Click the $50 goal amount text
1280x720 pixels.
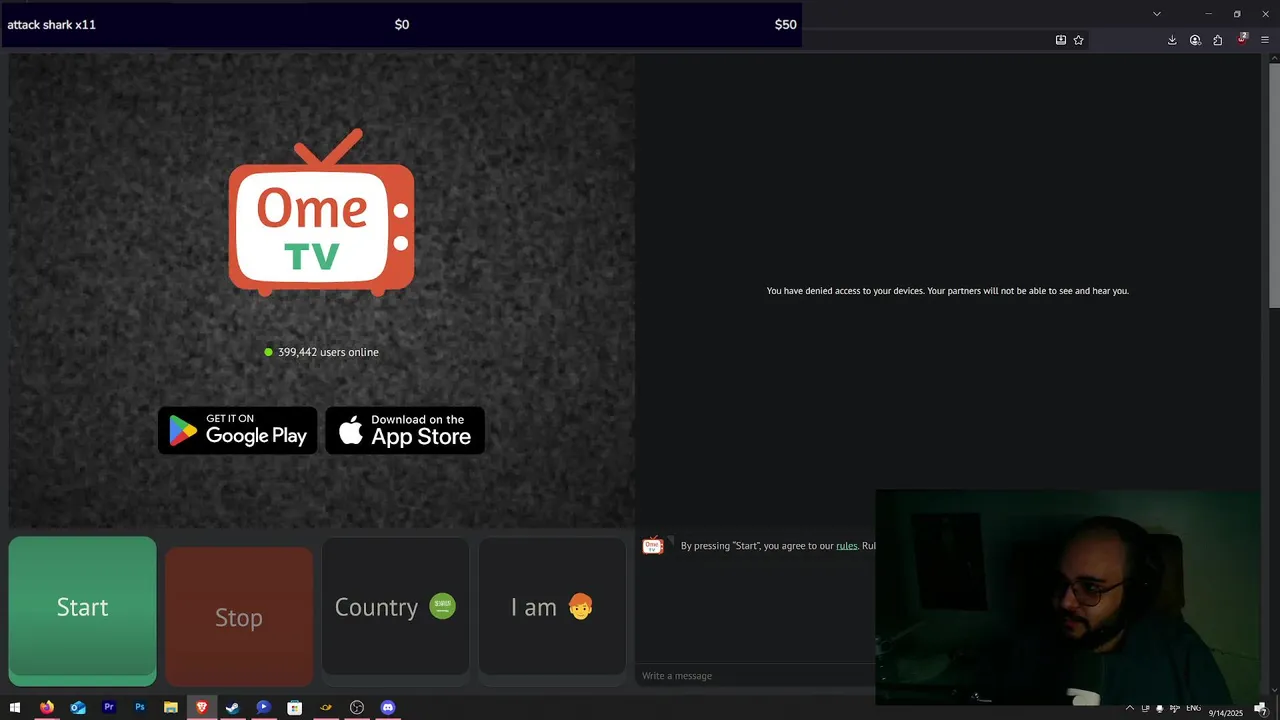point(786,24)
